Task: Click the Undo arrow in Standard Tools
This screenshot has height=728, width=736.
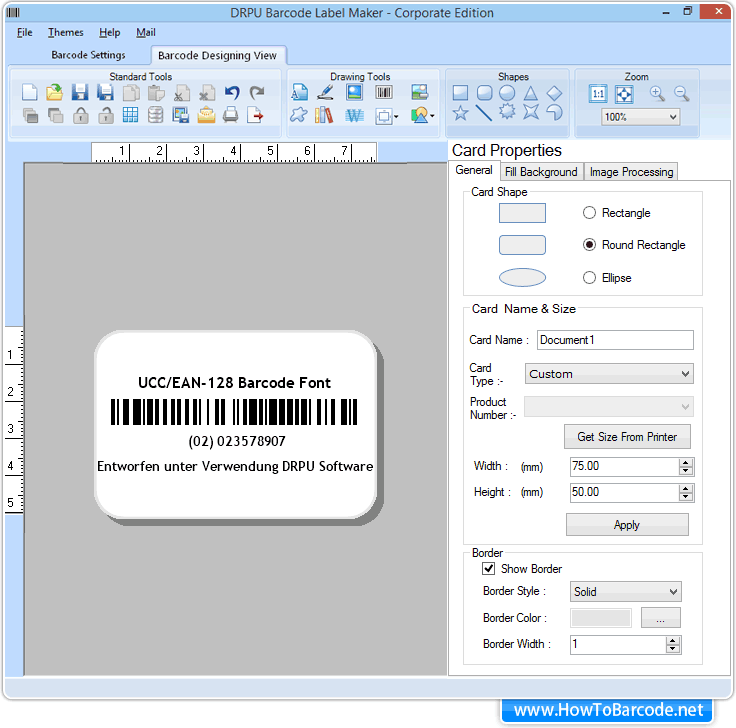Action: click(x=232, y=93)
